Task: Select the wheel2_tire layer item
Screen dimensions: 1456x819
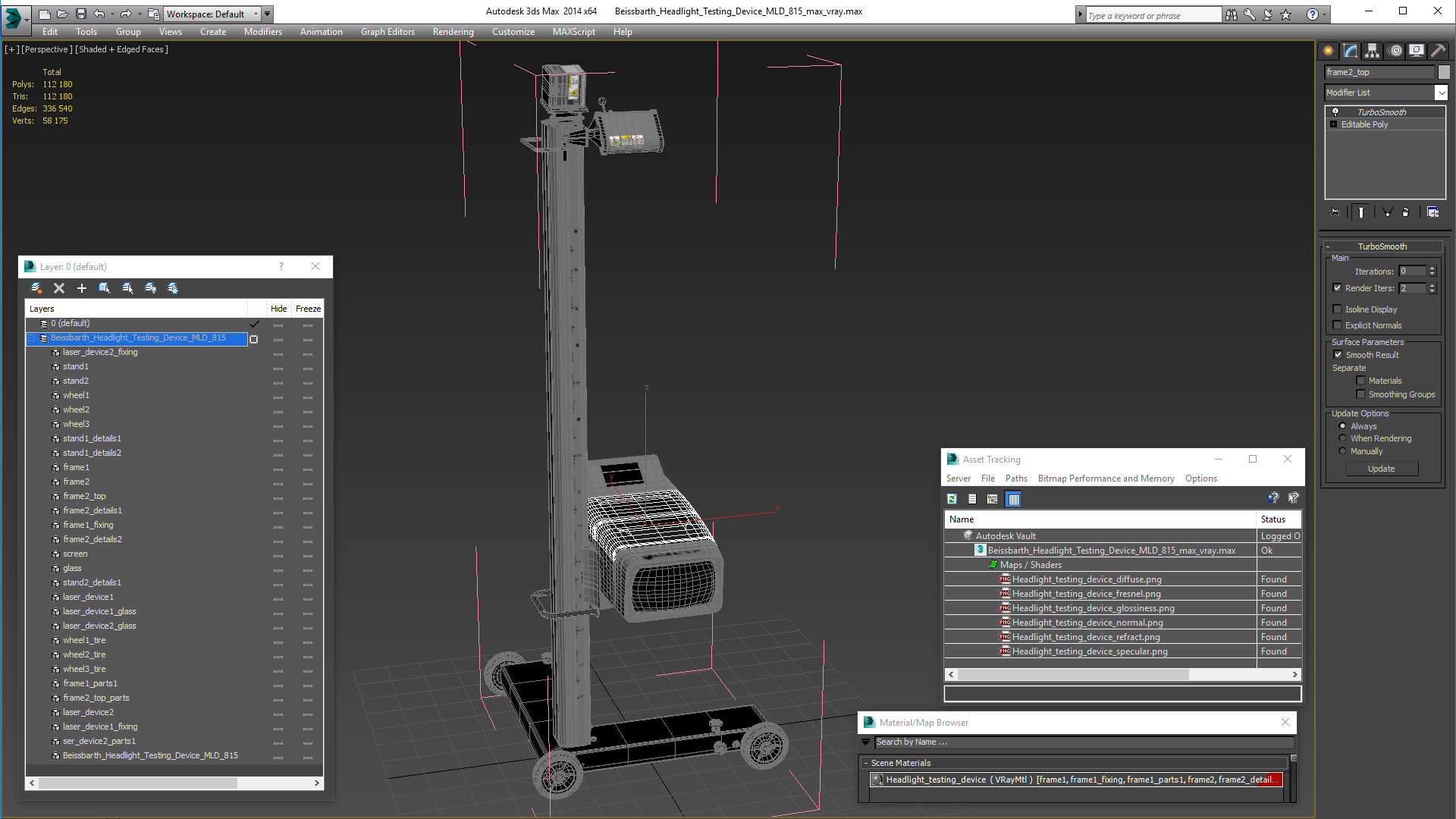Action: pos(84,654)
